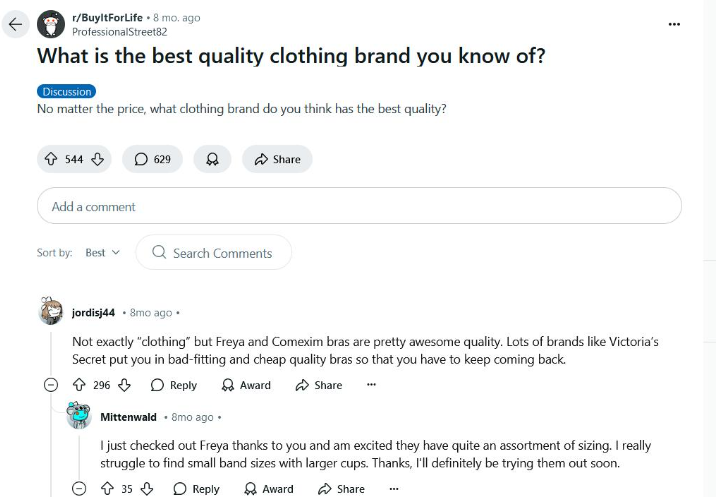Give an award to the post
Image resolution: width=716 pixels, height=497 pixels.
(x=212, y=159)
